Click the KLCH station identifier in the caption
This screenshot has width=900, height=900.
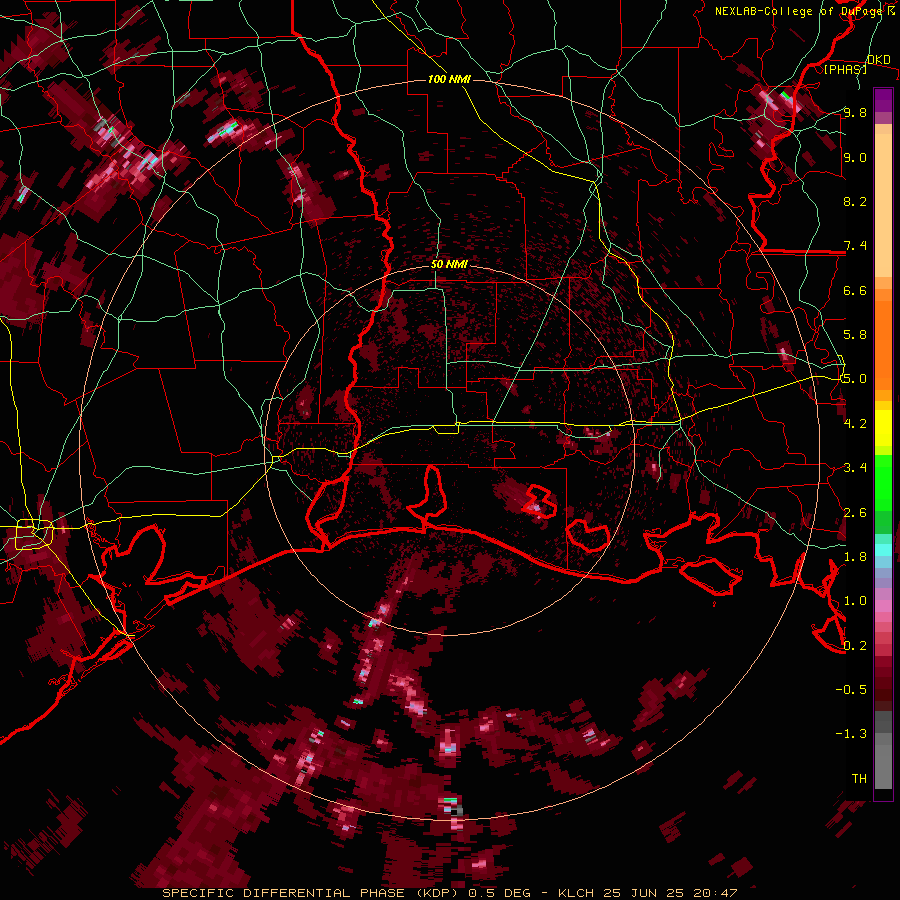[578, 893]
